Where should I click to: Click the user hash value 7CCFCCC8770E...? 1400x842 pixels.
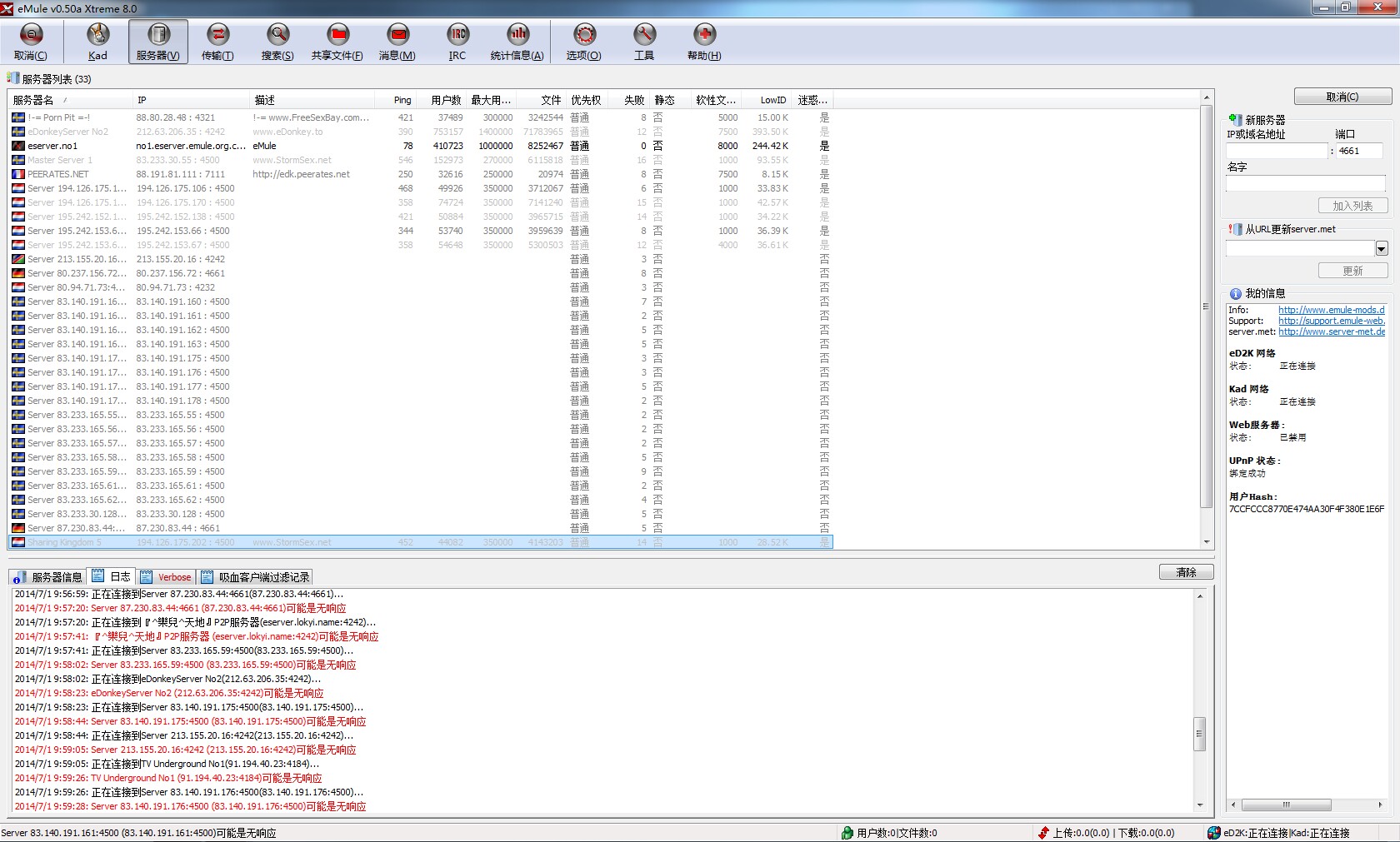click(1307, 508)
